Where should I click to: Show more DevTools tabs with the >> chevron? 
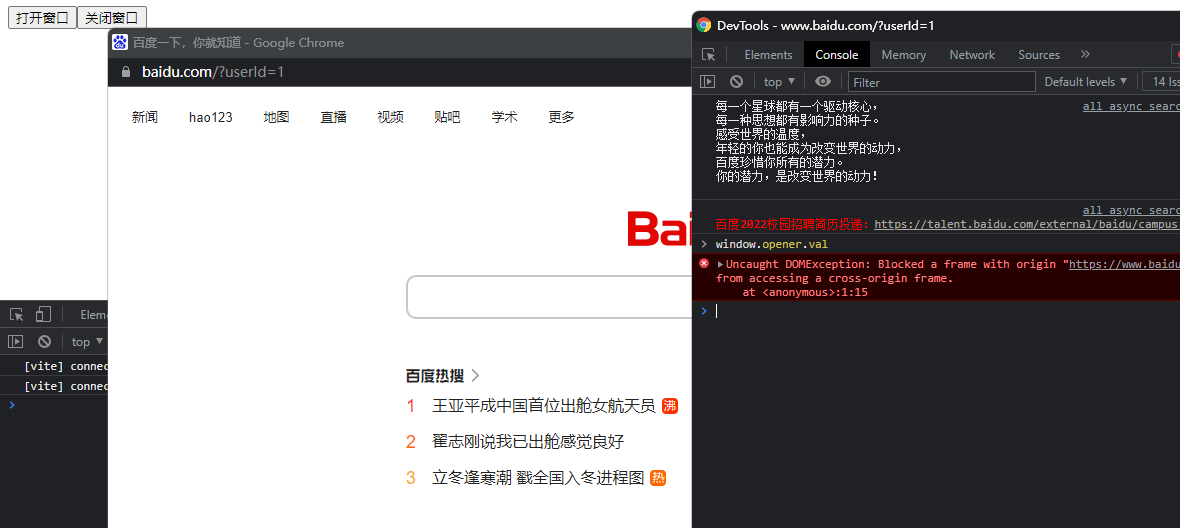point(1085,54)
